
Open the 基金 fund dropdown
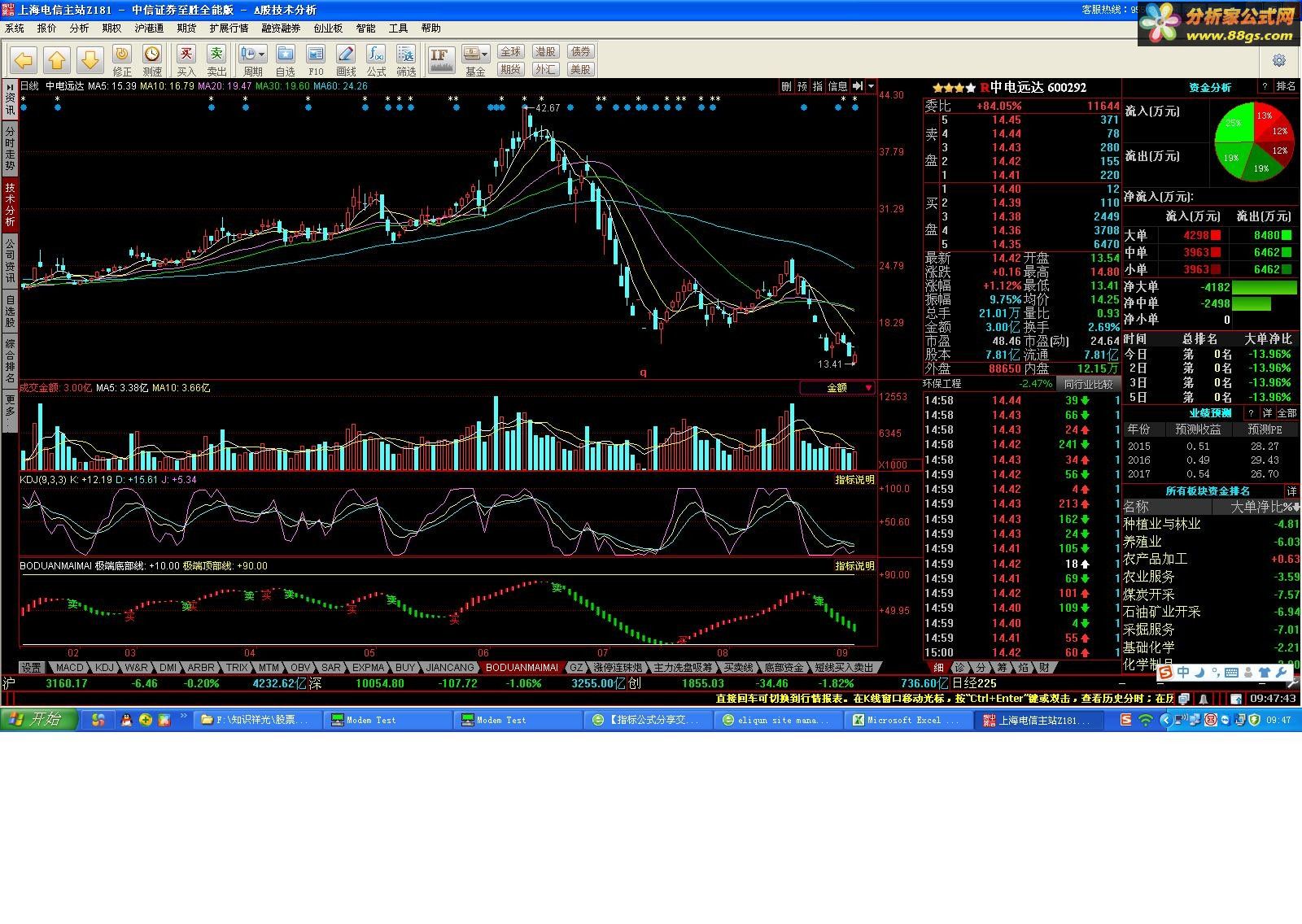[x=476, y=59]
